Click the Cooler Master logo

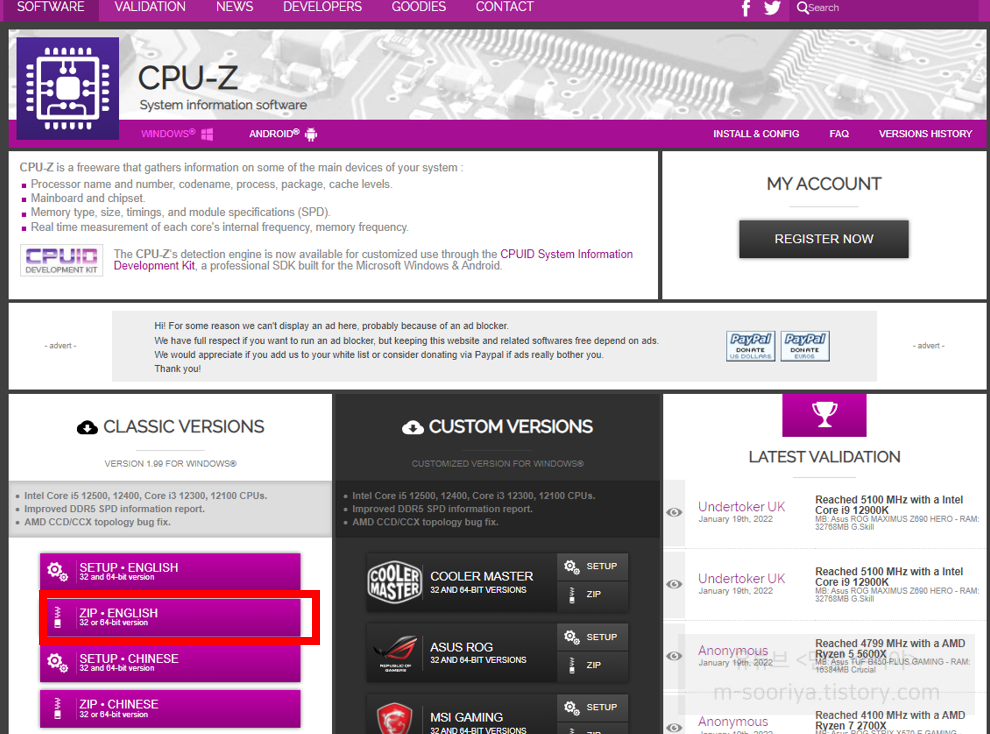pyautogui.click(x=395, y=582)
